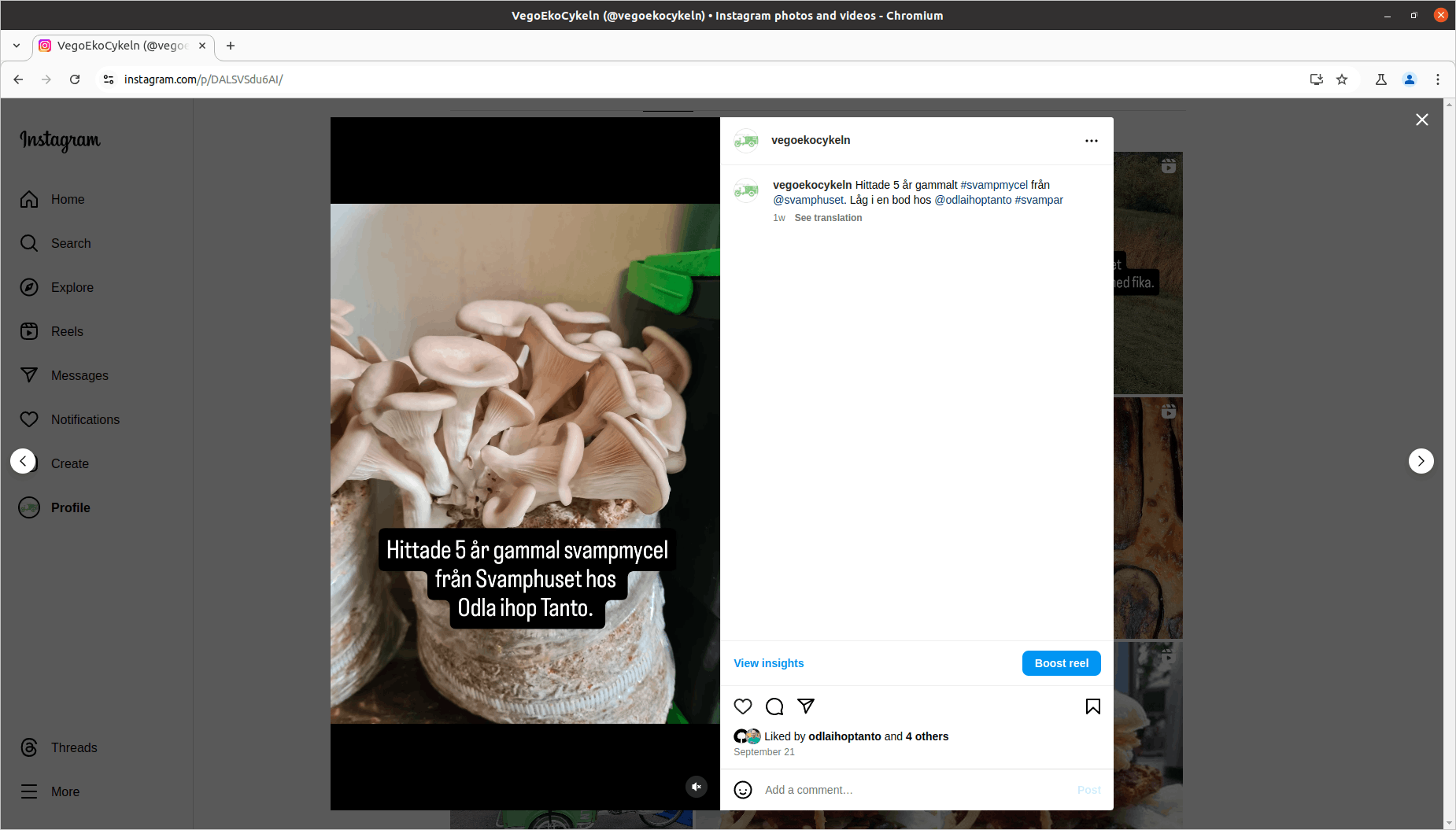This screenshot has width=1456, height=830.
Task: Click vegoekocykeln username in caption
Action: [x=812, y=185]
